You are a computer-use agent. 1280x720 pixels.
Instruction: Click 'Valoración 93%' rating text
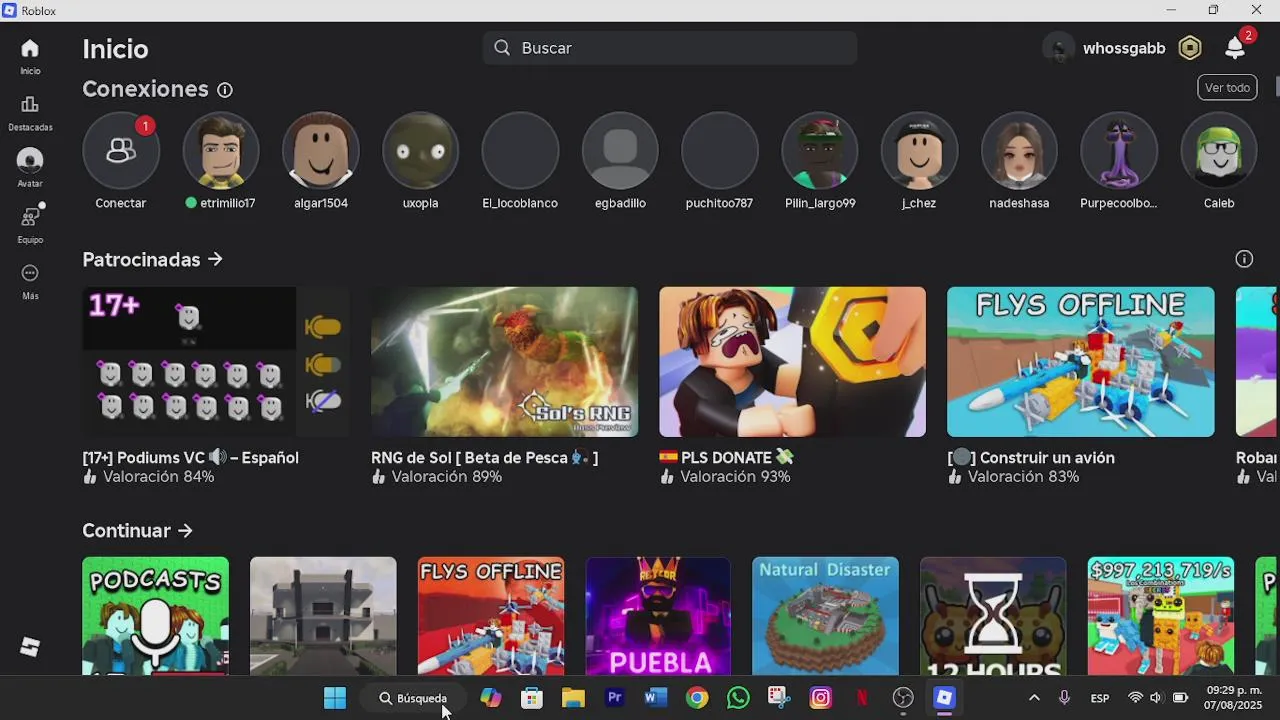pyautogui.click(x=735, y=478)
